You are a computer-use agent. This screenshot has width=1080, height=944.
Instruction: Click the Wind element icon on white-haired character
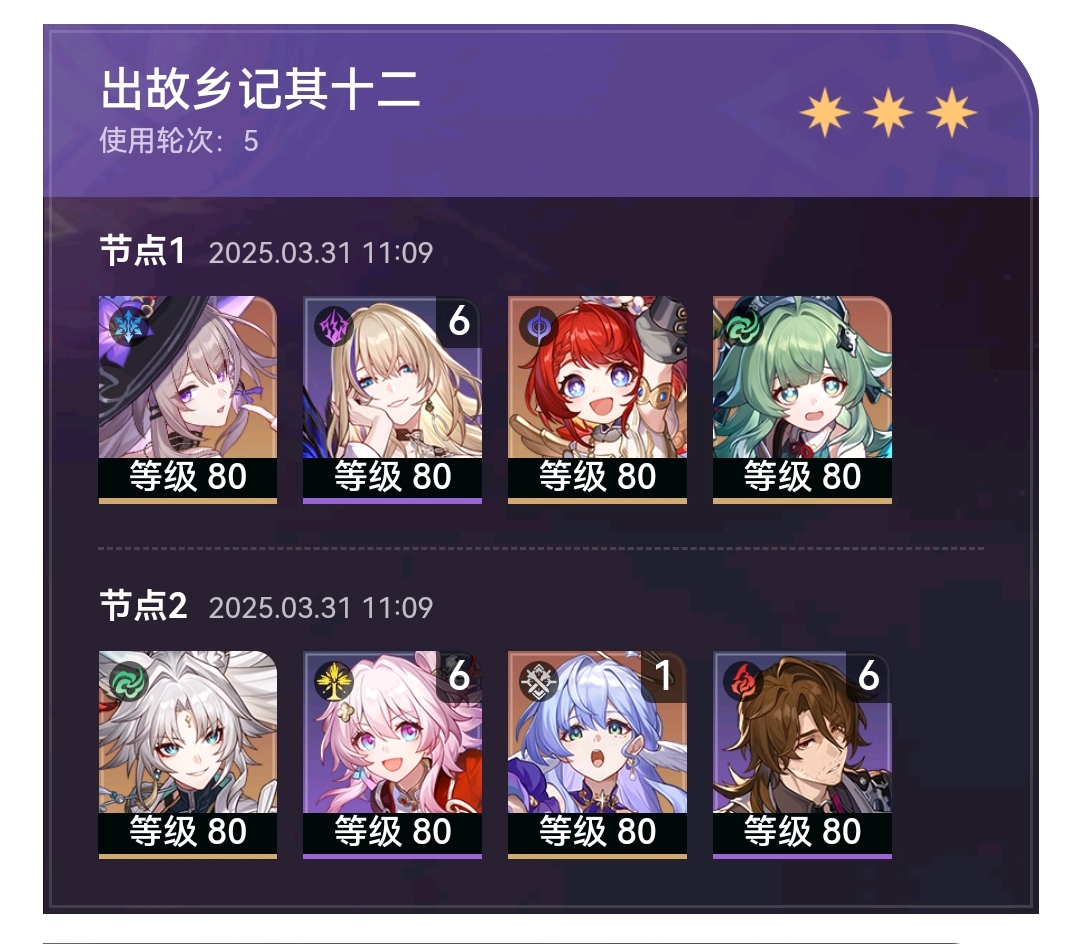click(128, 681)
